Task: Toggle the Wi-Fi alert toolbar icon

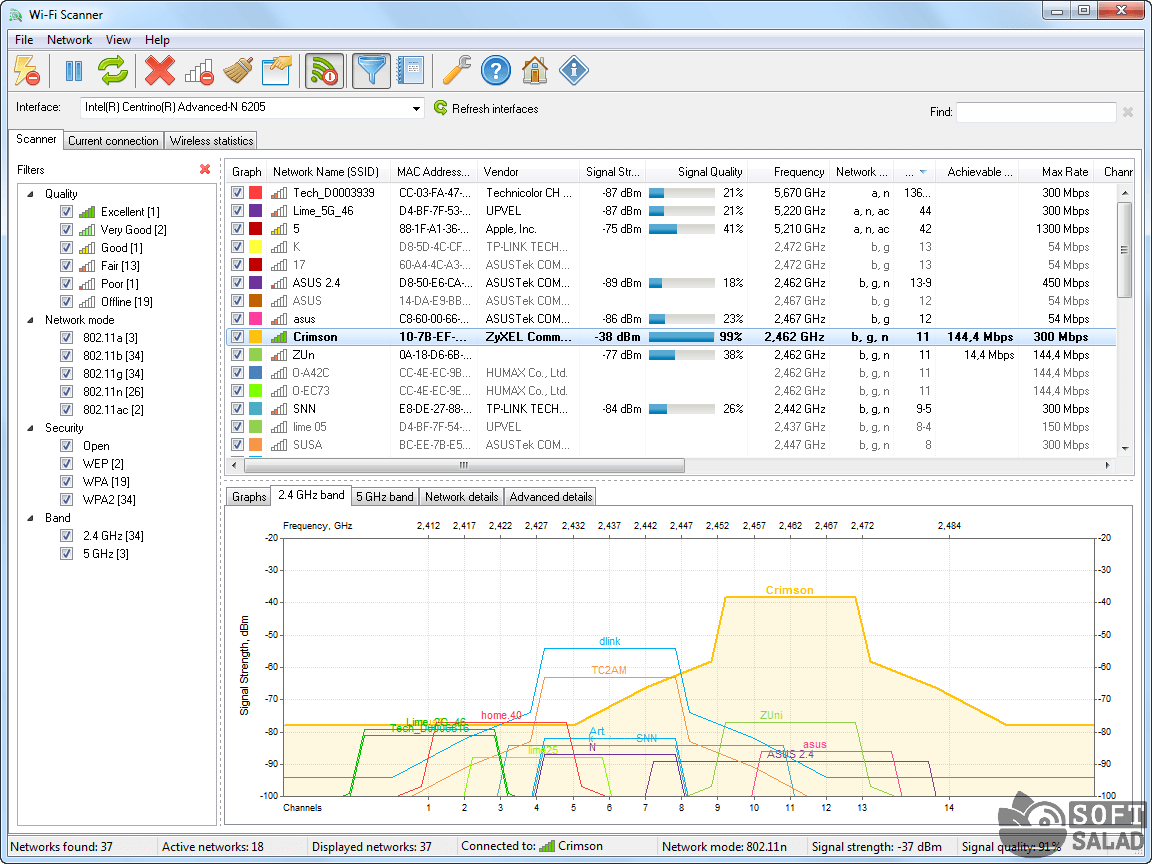Action: pos(324,71)
